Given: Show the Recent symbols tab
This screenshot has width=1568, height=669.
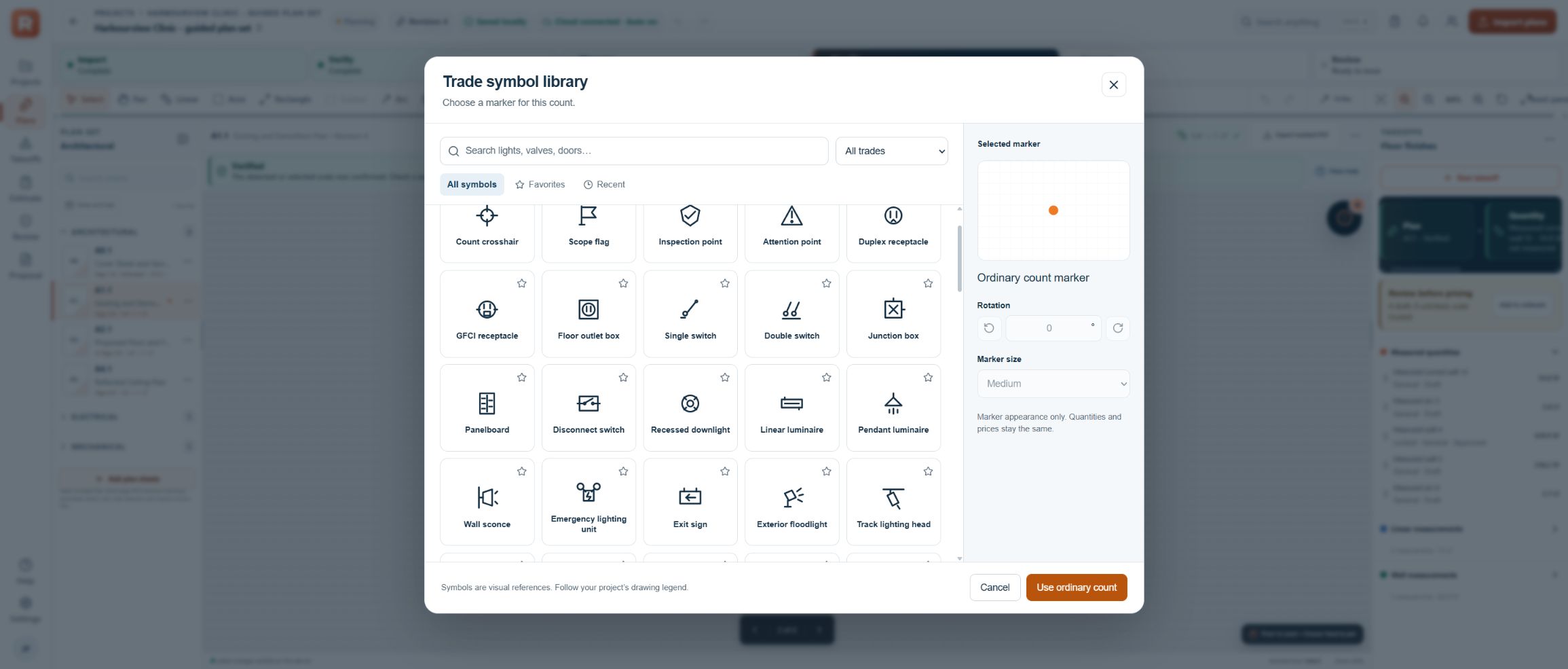Looking at the screenshot, I should [604, 185].
